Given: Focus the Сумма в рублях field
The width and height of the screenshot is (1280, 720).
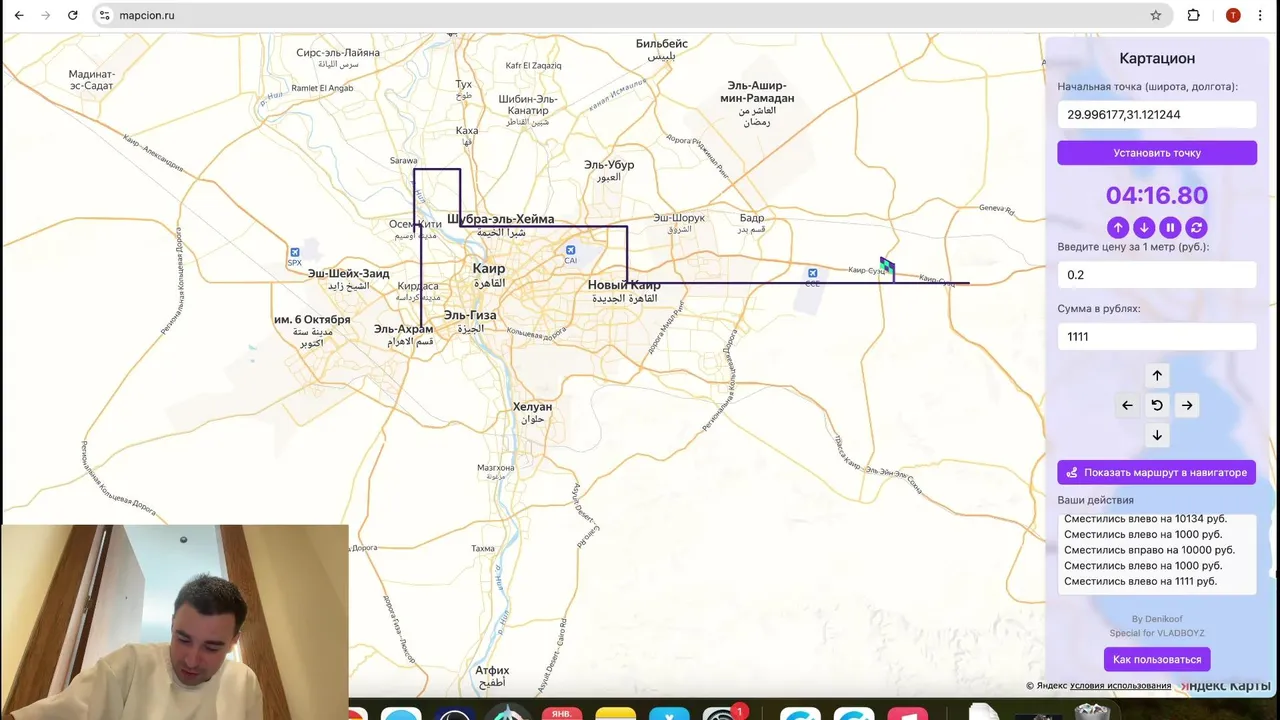Looking at the screenshot, I should pyautogui.click(x=1157, y=337).
